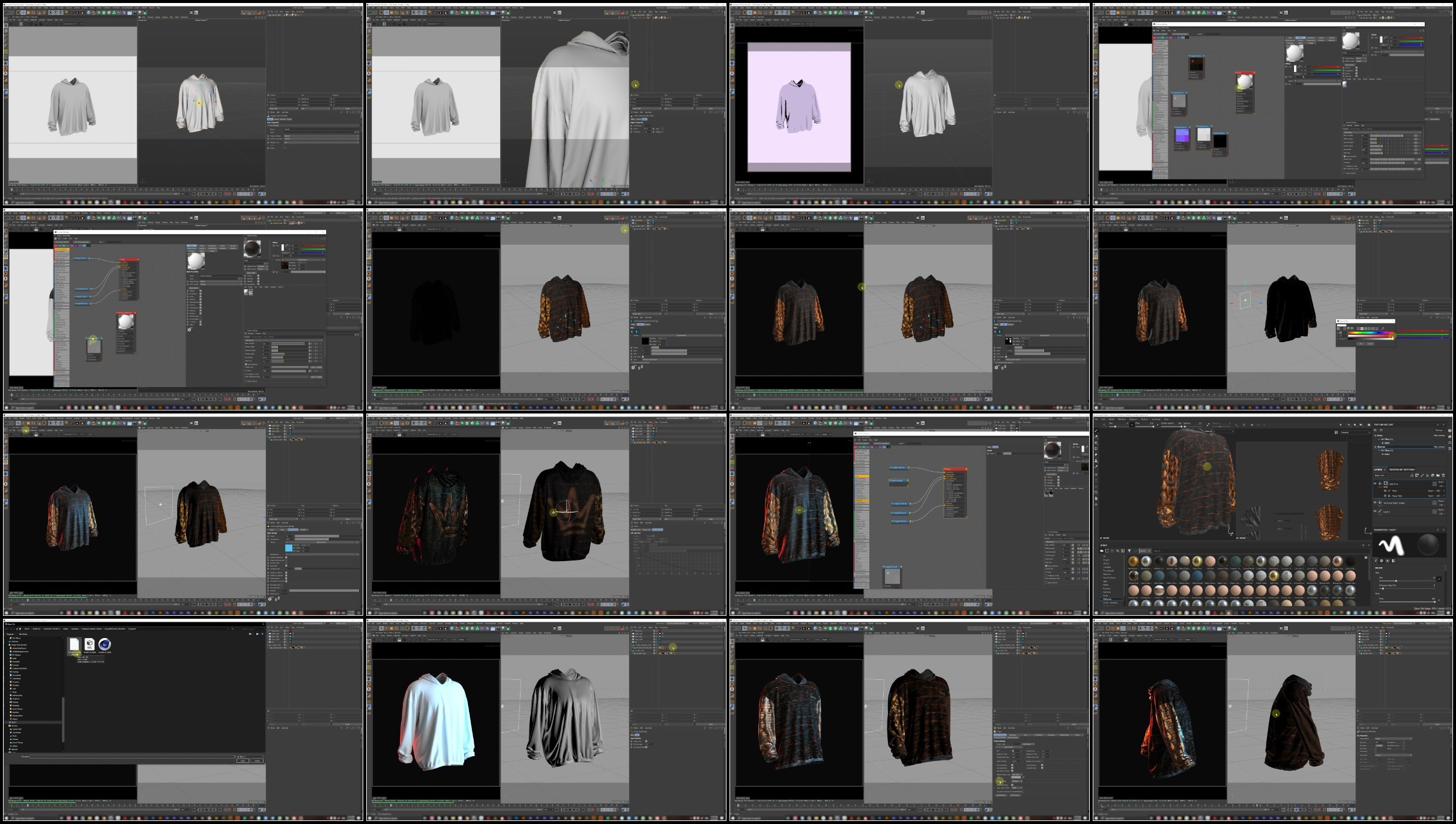Toggle visibility of the fabric scales layer
Image resolution: width=1456 pixels, height=824 pixels.
[1376, 502]
